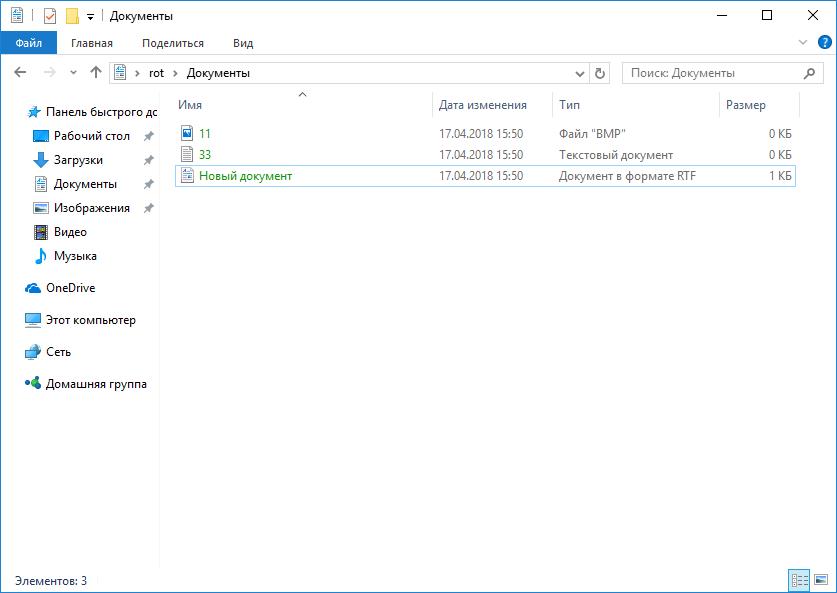Click the Properties icon in the quick access toolbar
This screenshot has height=593, width=837.
pyautogui.click(x=50, y=16)
